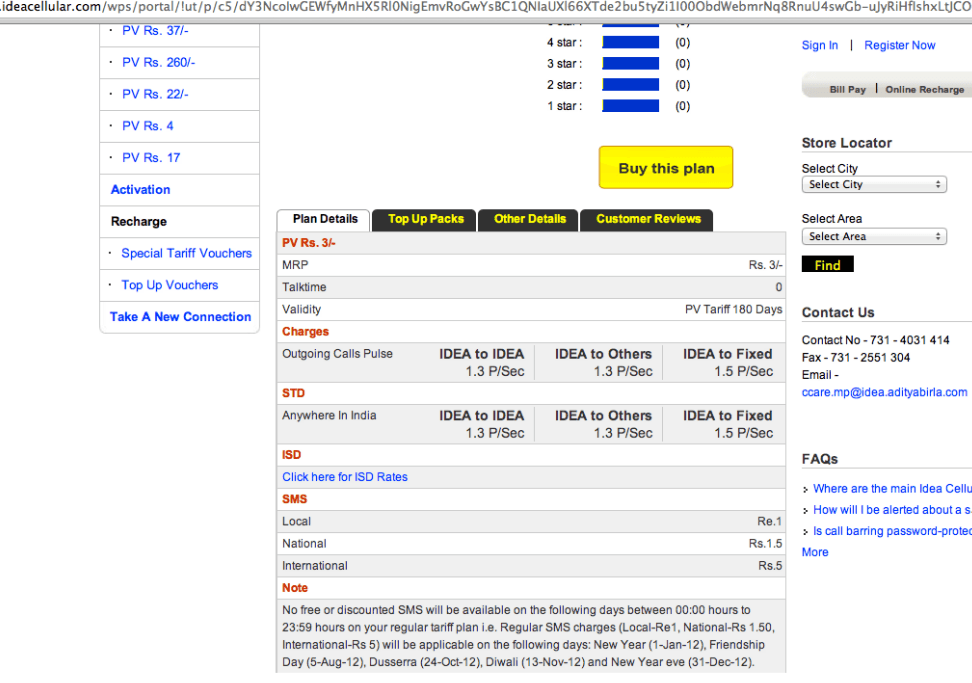Screen dimensions: 972x683
Task: Click the Buy this plan button
Action: click(x=666, y=168)
